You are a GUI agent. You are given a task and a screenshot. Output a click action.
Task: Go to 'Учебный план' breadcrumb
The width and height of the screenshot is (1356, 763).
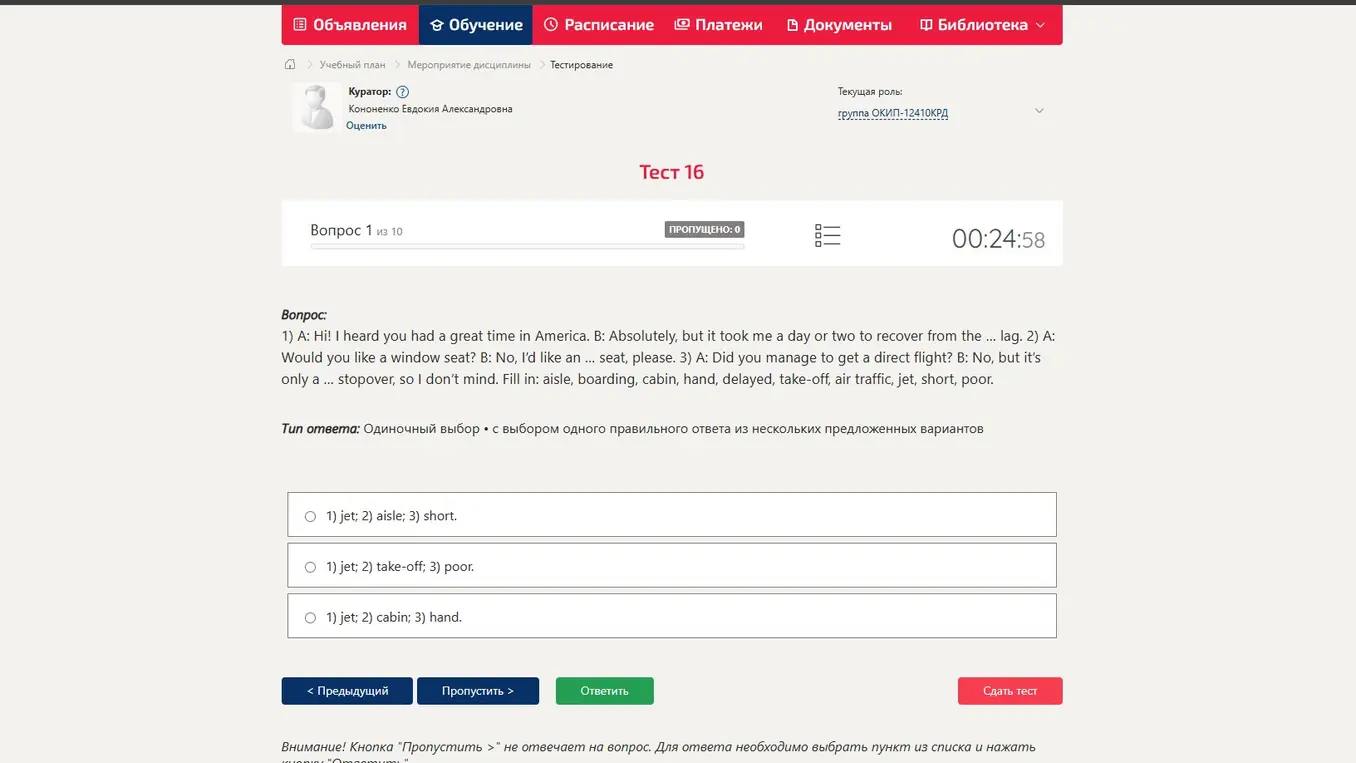[352, 65]
